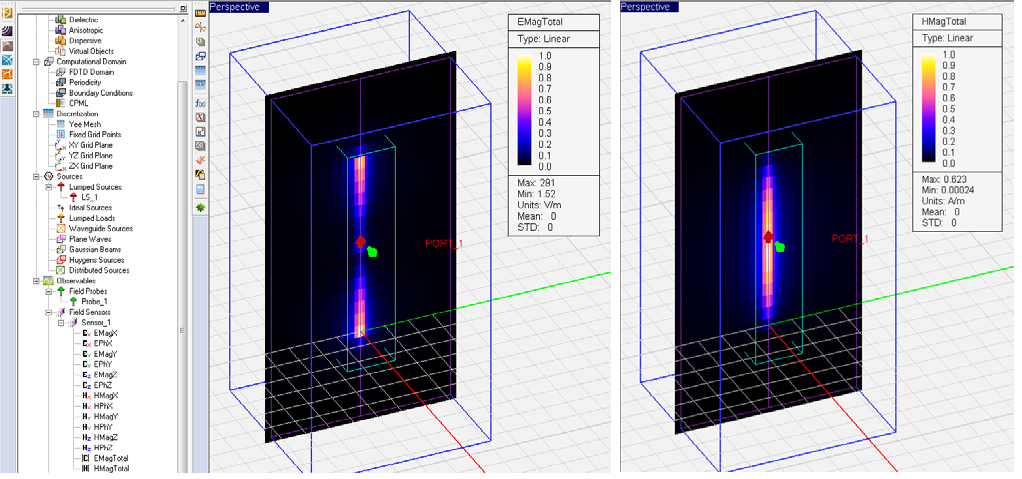1022x479 pixels.
Task: Click the green star toolbar icon
Action: click(x=200, y=207)
